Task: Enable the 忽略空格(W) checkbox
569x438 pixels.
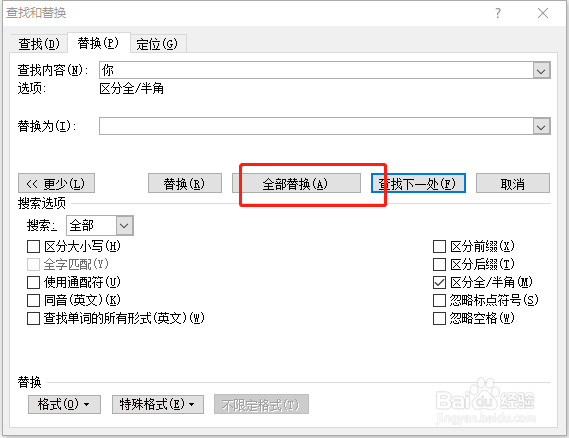Action: [x=439, y=318]
